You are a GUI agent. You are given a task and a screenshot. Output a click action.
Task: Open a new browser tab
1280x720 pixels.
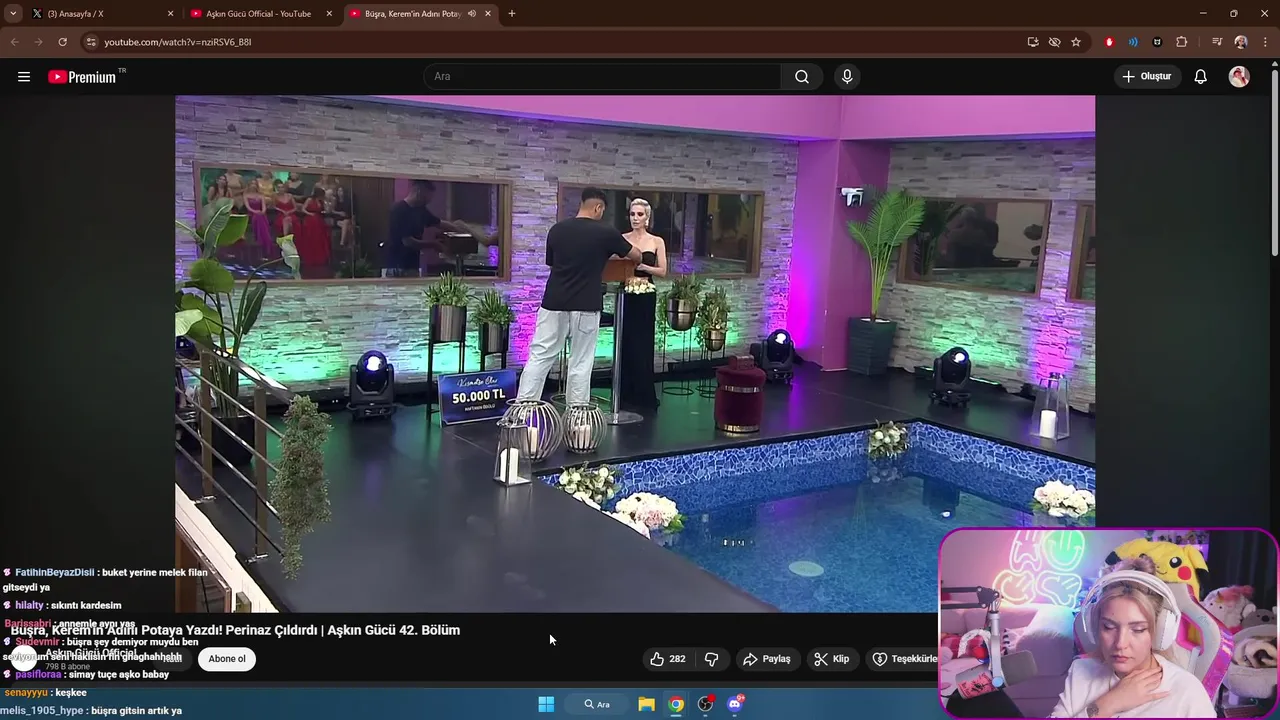tap(512, 14)
